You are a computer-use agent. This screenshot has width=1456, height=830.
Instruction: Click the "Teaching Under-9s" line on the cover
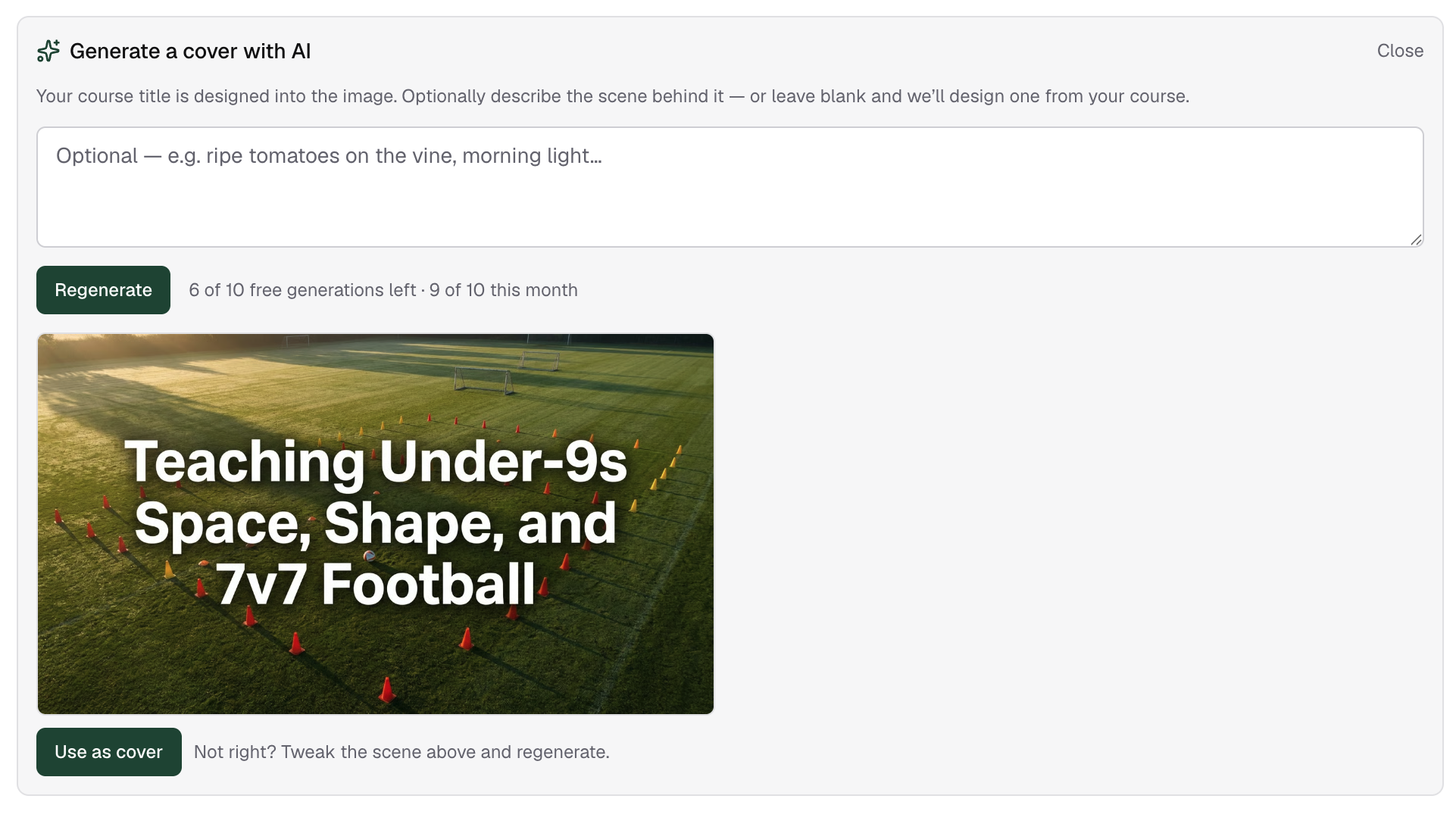[376, 462]
